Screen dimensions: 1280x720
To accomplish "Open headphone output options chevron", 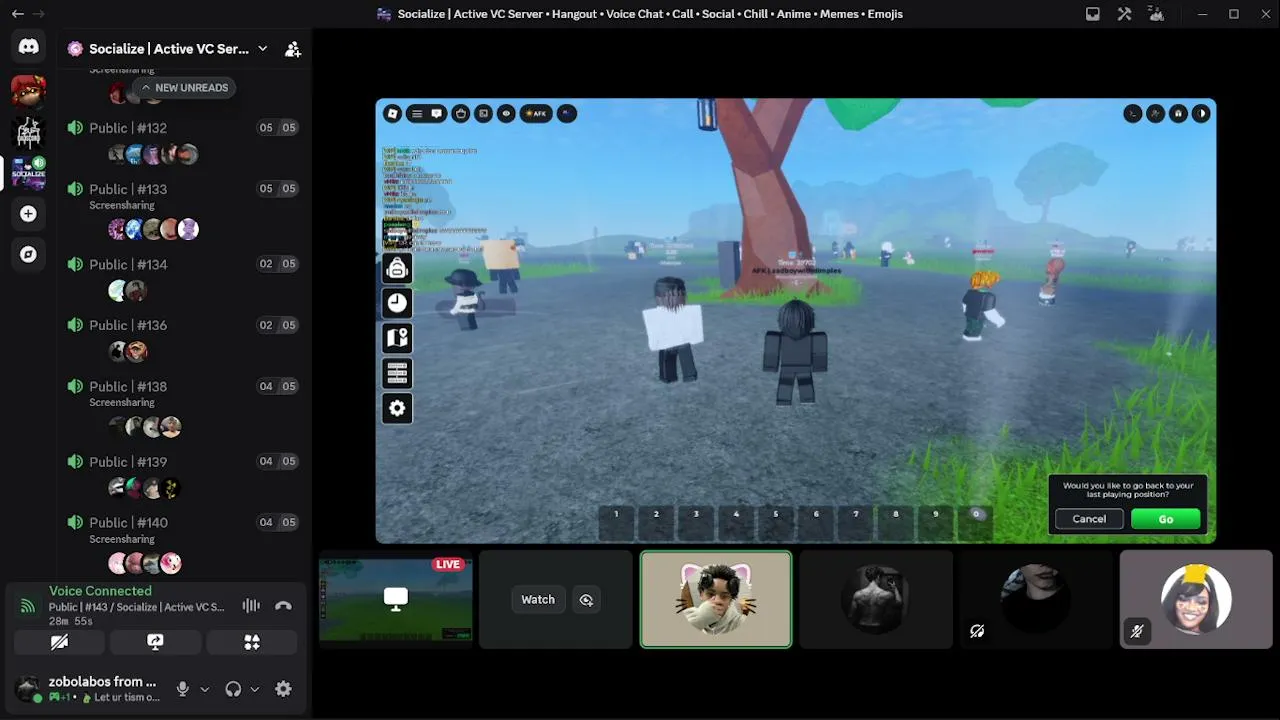I will [255, 689].
